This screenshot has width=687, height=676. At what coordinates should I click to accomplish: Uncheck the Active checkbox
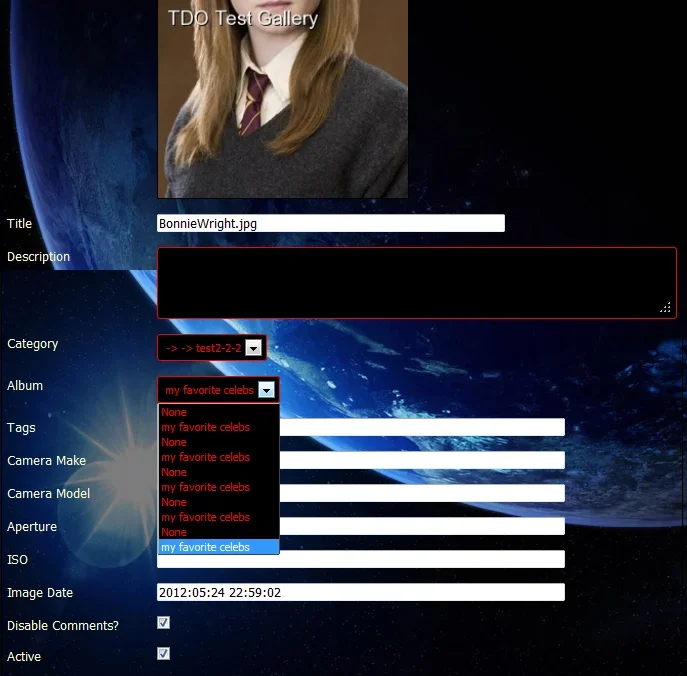pyautogui.click(x=163, y=654)
